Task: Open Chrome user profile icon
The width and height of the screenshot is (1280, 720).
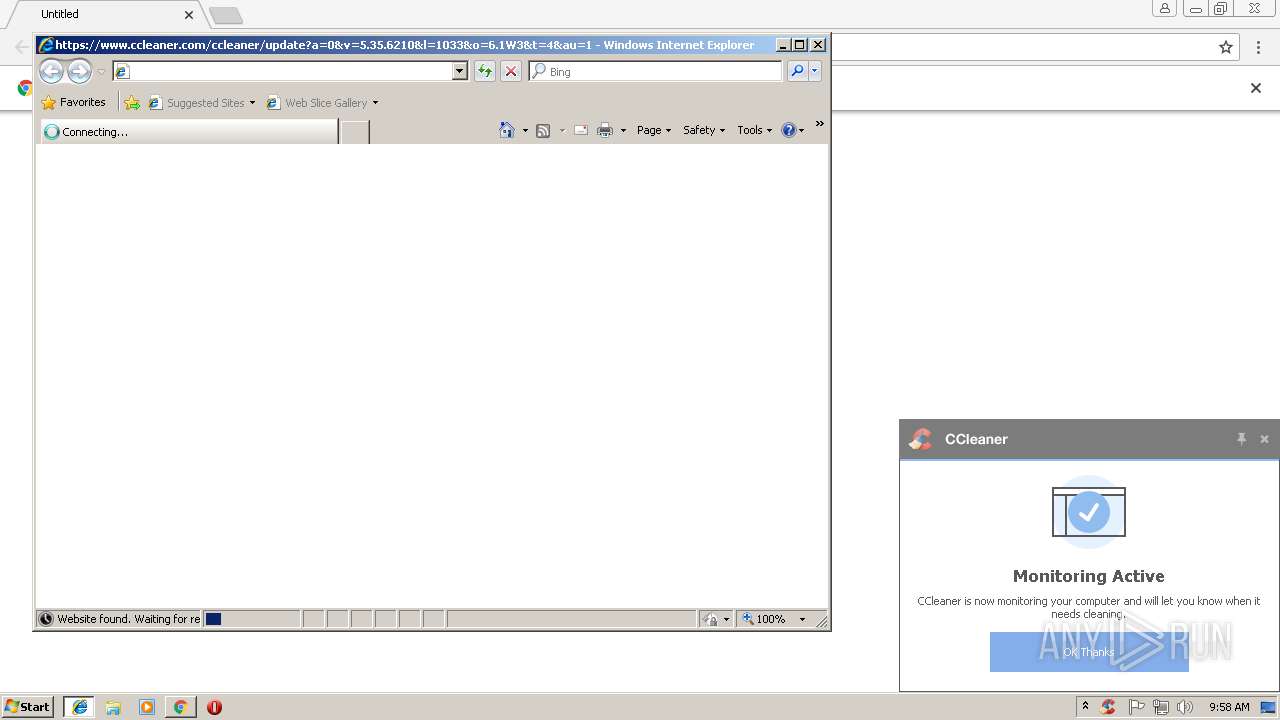Action: (1165, 9)
